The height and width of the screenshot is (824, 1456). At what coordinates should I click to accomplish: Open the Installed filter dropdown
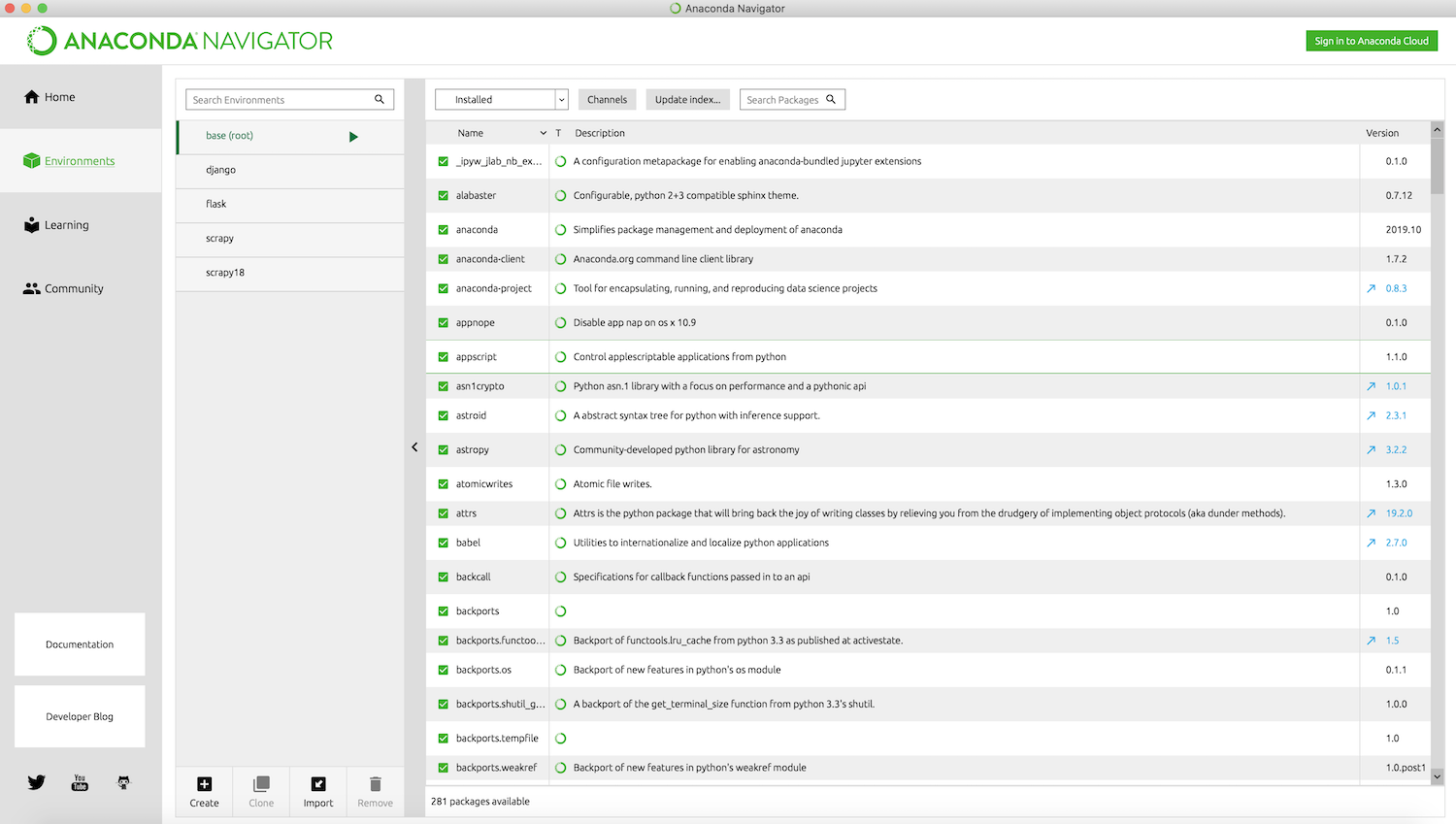tap(501, 99)
